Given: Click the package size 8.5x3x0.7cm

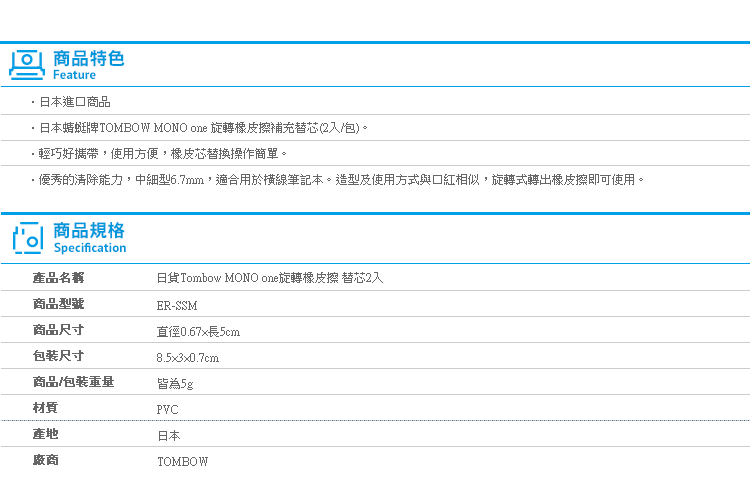Looking at the screenshot, I should (x=188, y=358).
